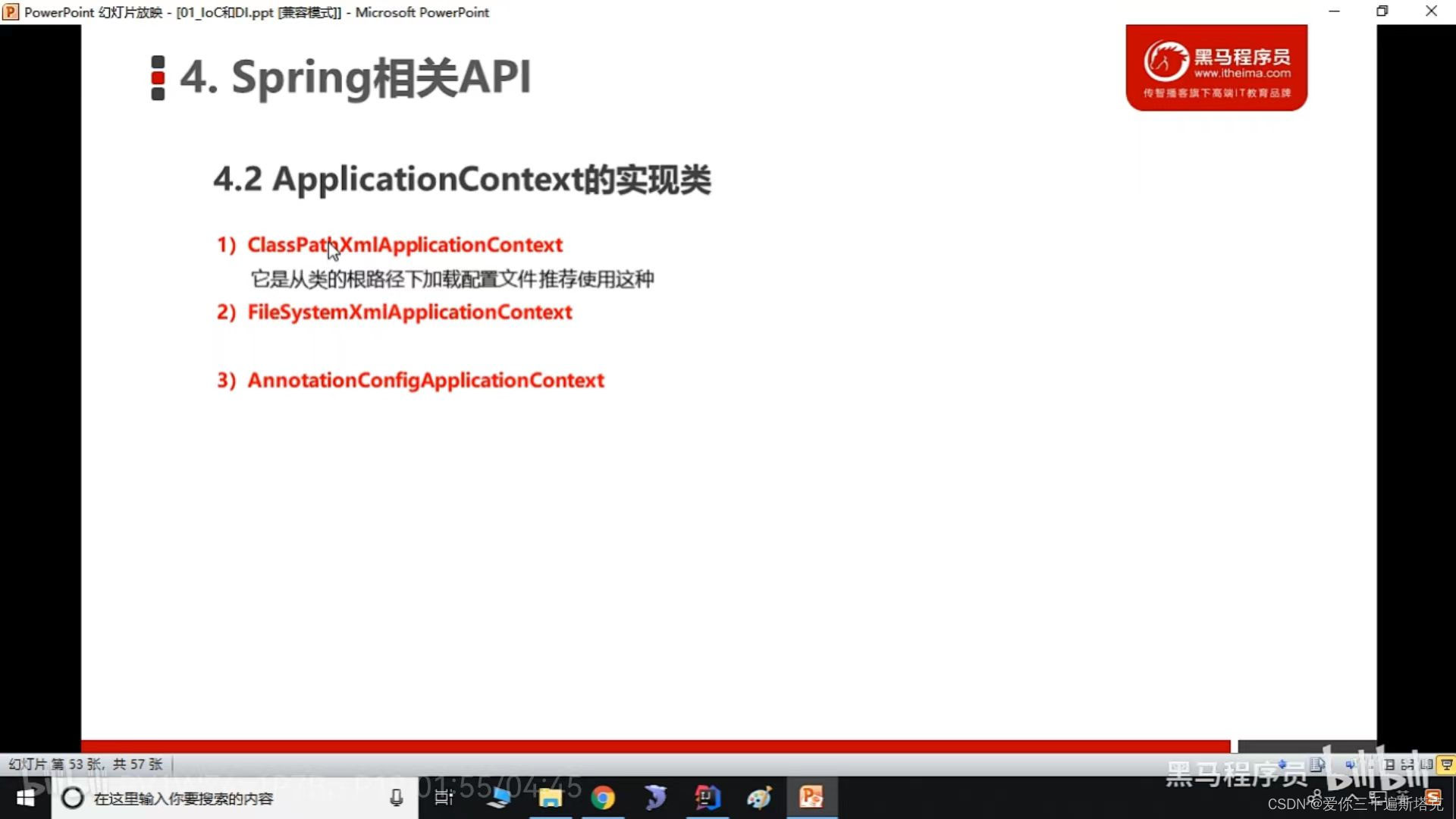1456x819 pixels.
Task: Restore down the PowerPoint window
Action: [1382, 11]
